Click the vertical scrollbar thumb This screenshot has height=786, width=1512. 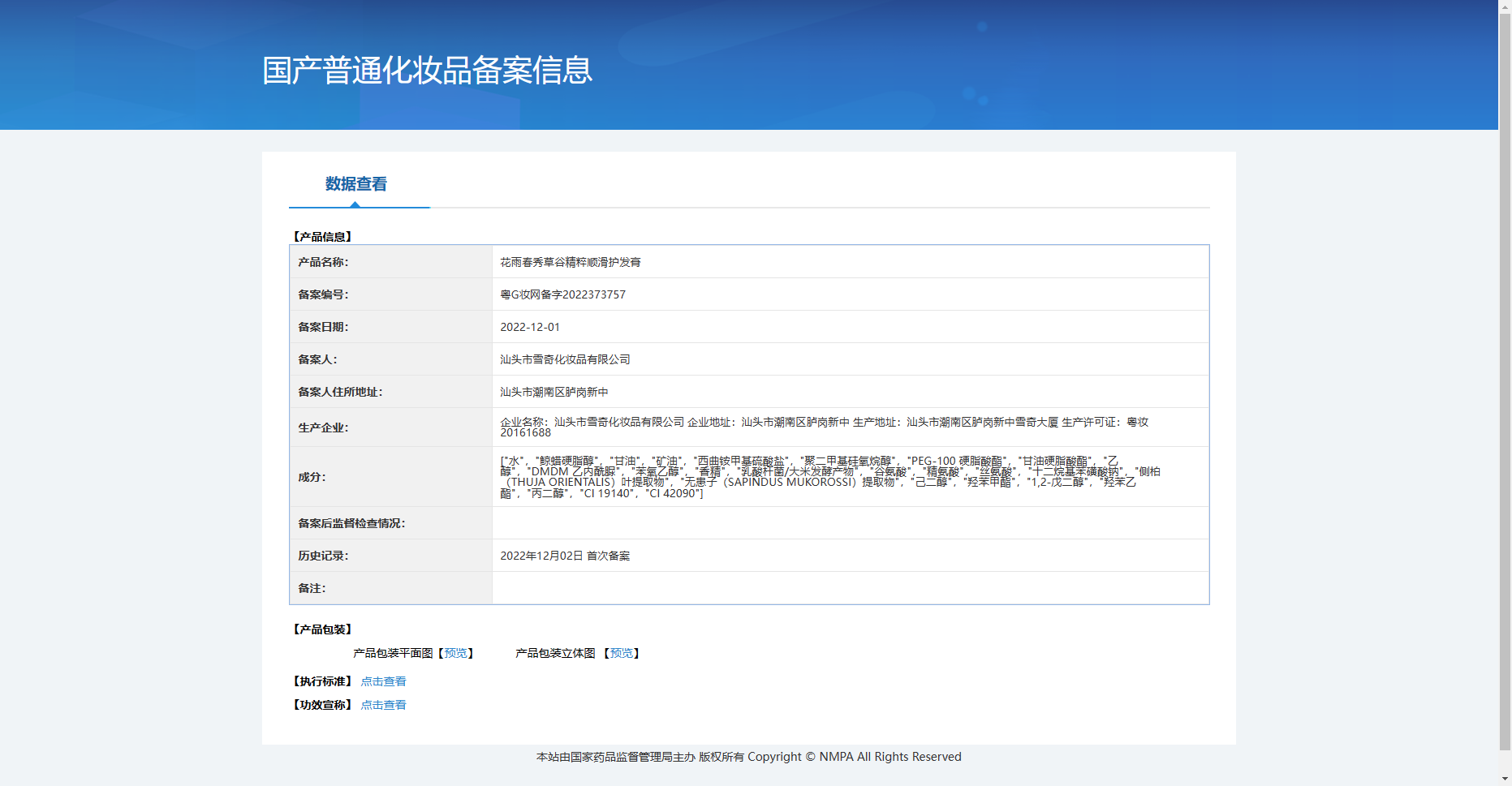1505,381
